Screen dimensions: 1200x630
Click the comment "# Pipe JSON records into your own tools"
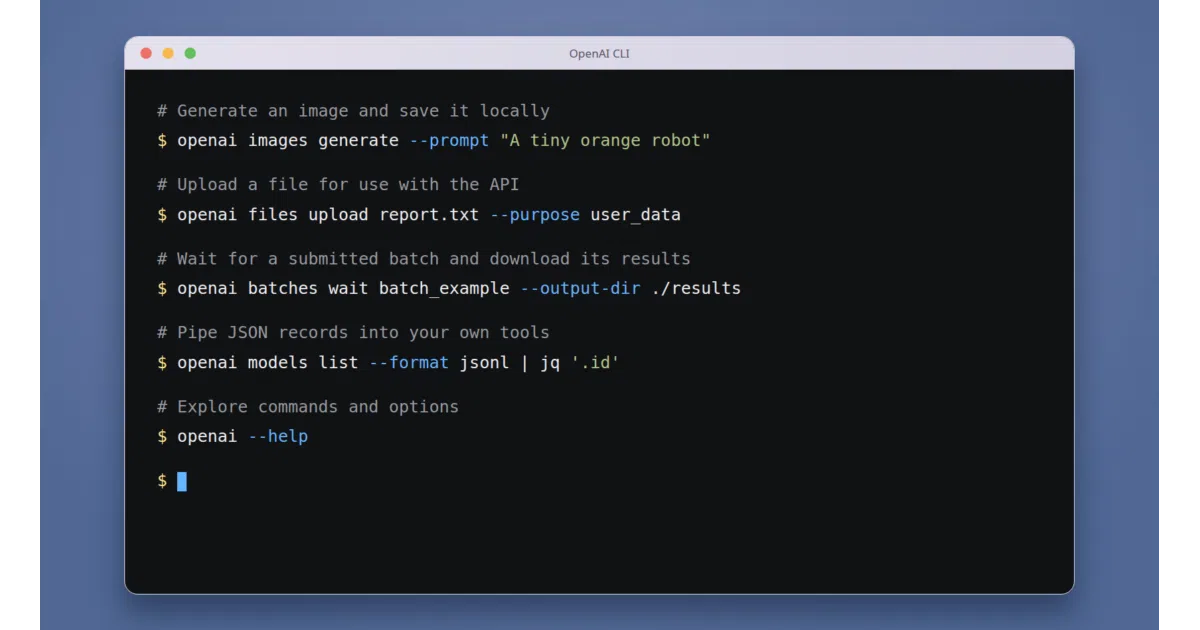[x=353, y=333]
